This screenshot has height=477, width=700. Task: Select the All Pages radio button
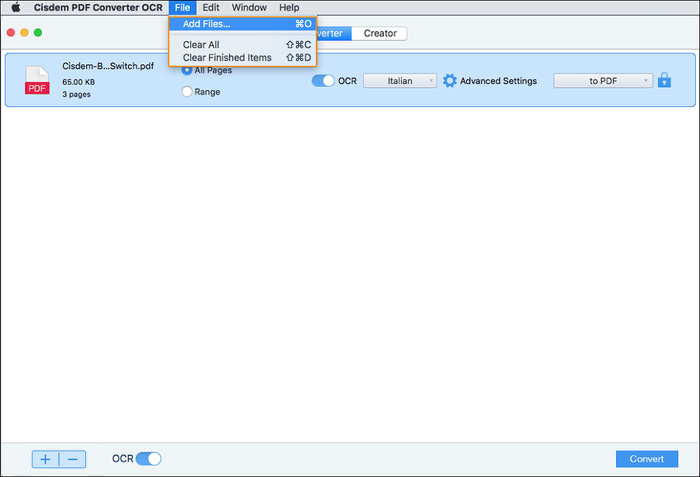[187, 70]
